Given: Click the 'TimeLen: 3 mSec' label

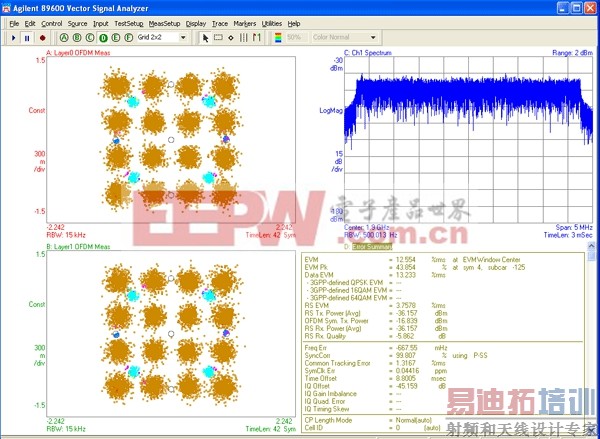Looking at the screenshot, I should tap(568, 235).
